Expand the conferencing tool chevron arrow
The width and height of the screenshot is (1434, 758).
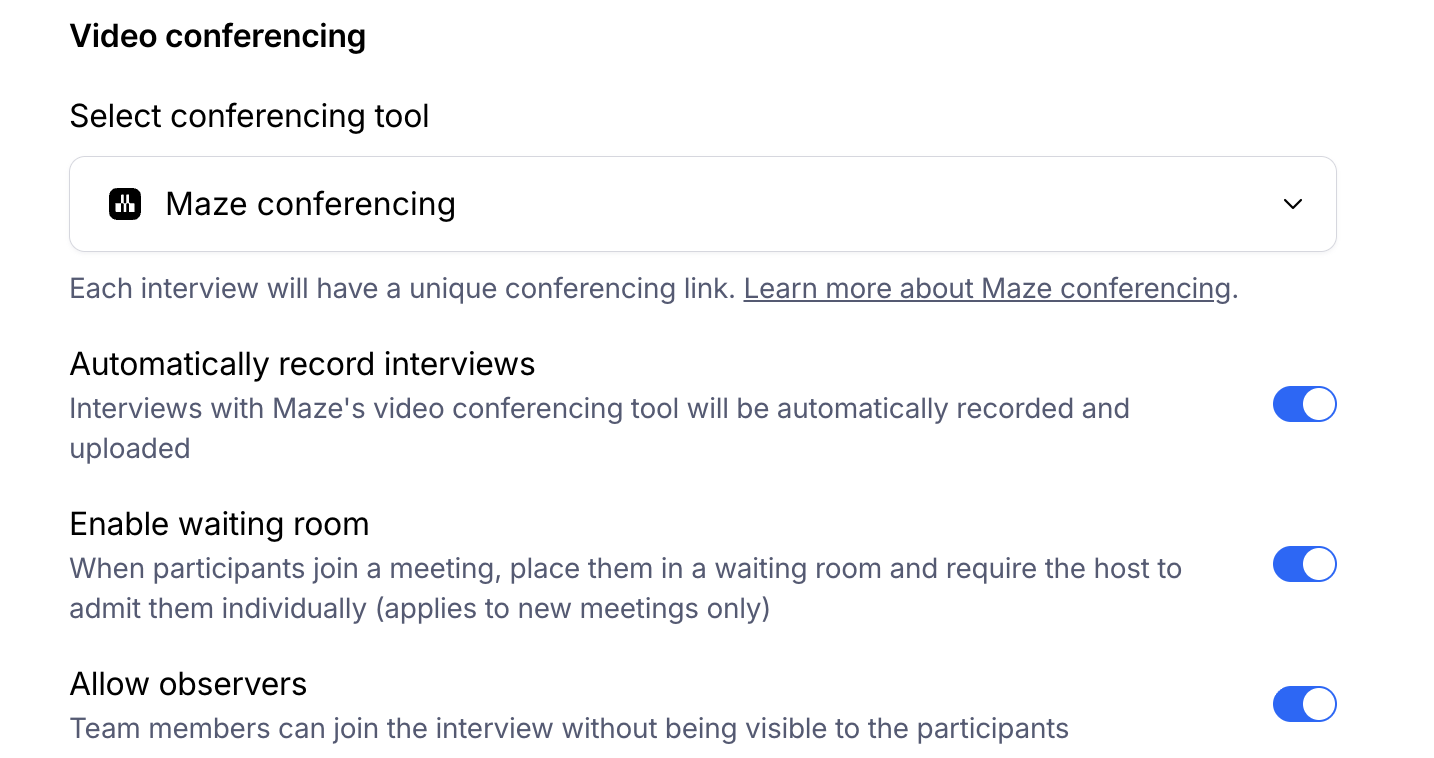coord(1292,204)
